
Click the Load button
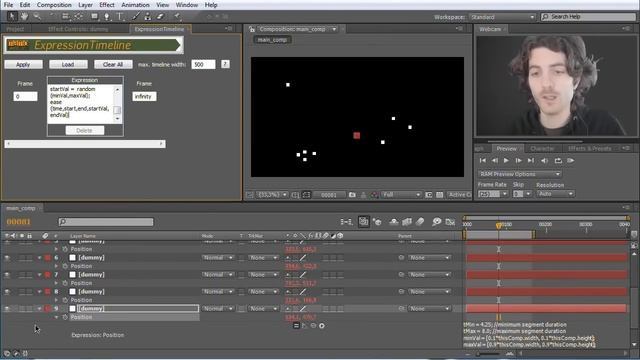(x=68, y=64)
